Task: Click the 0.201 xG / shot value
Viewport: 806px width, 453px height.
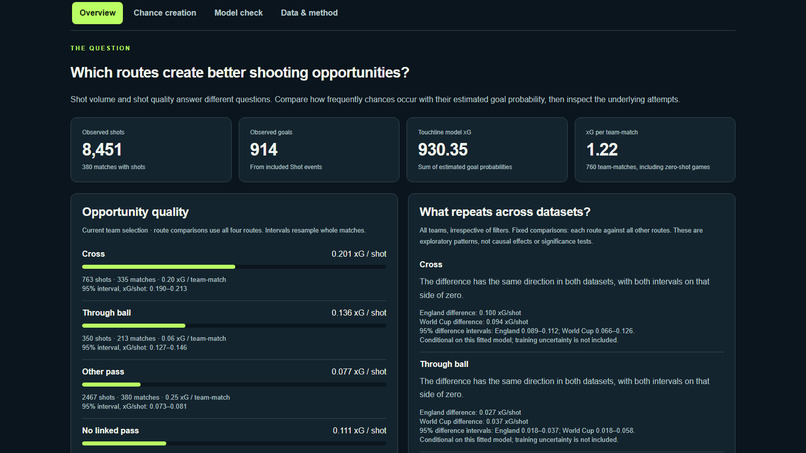Action: coord(359,254)
